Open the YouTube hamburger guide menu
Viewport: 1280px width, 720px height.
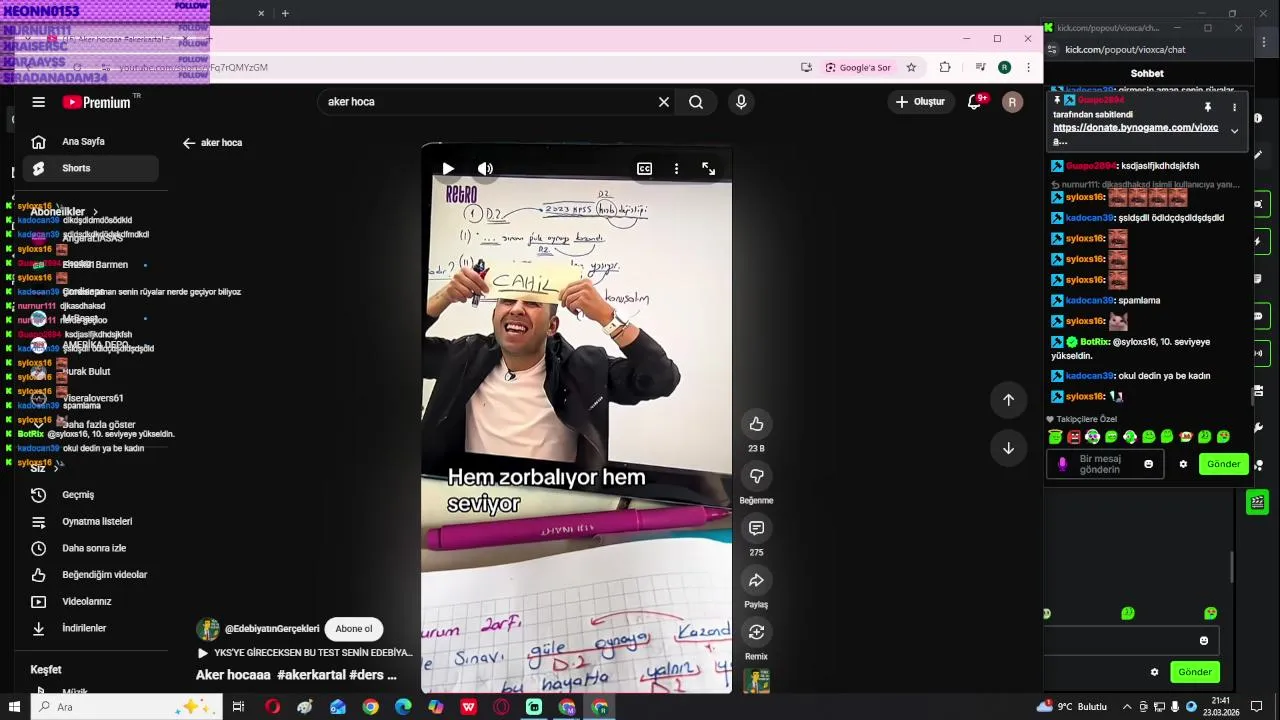pos(38,102)
